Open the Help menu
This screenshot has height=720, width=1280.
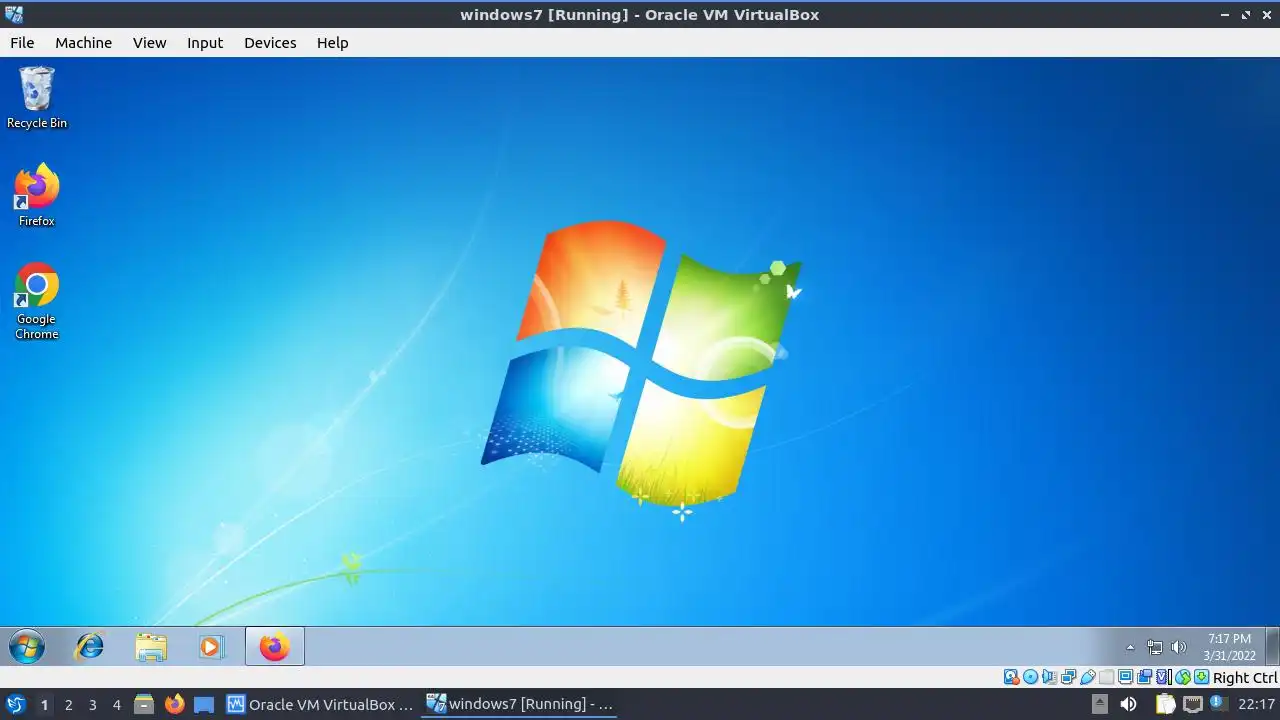332,43
